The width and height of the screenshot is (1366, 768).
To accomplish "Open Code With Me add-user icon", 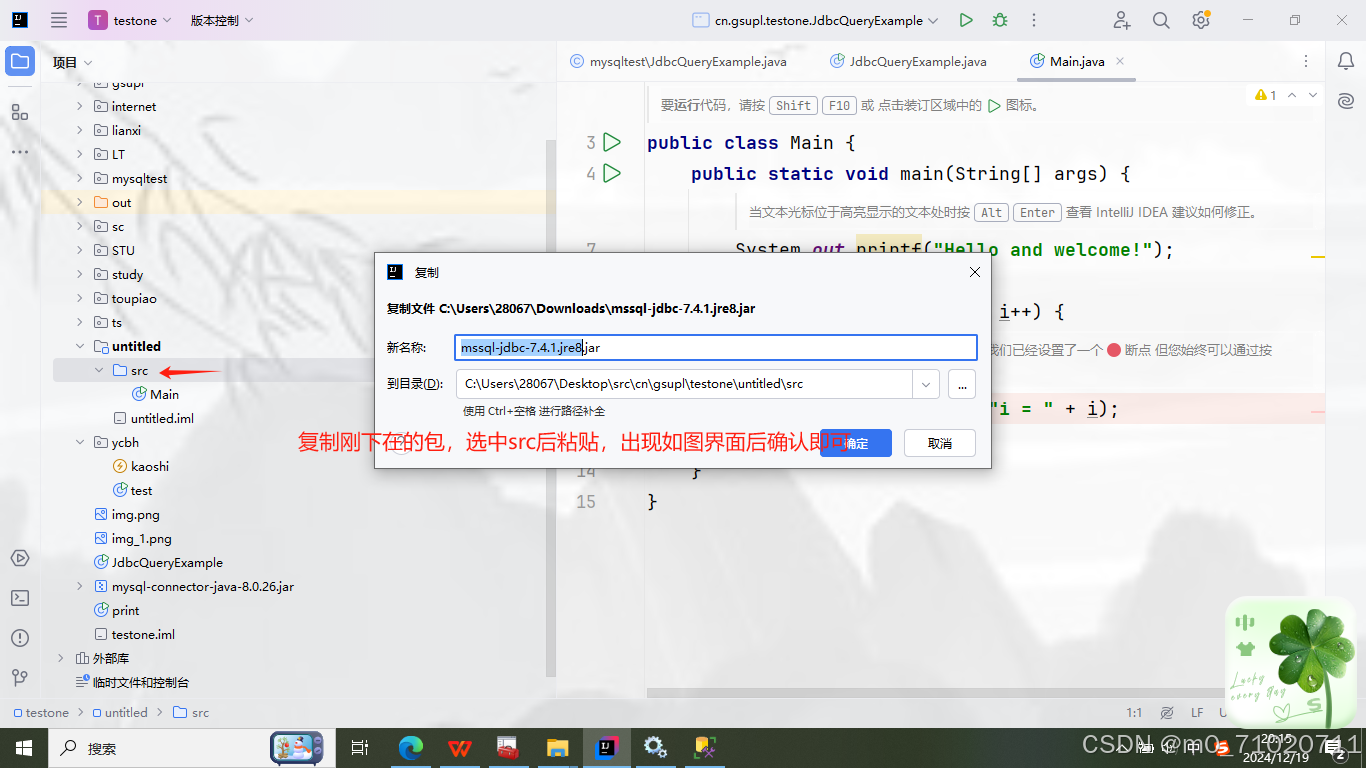I will [1122, 20].
